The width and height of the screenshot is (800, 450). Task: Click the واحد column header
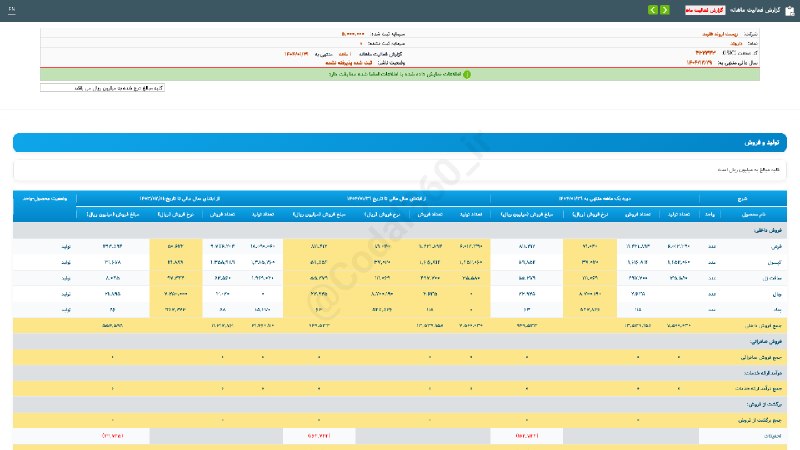(x=710, y=214)
